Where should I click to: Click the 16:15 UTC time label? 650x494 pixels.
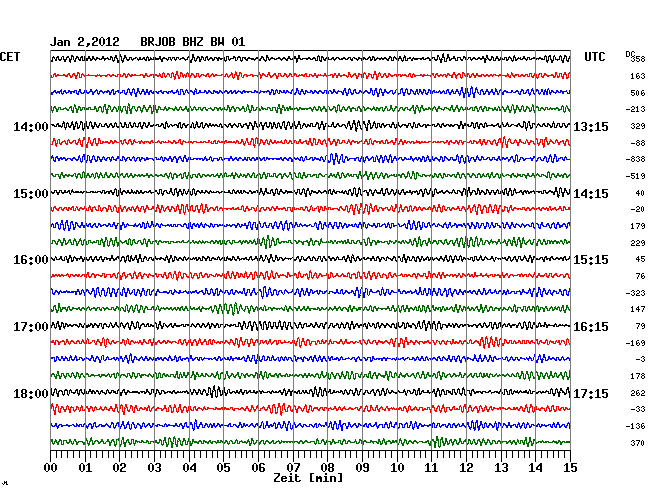(591, 327)
